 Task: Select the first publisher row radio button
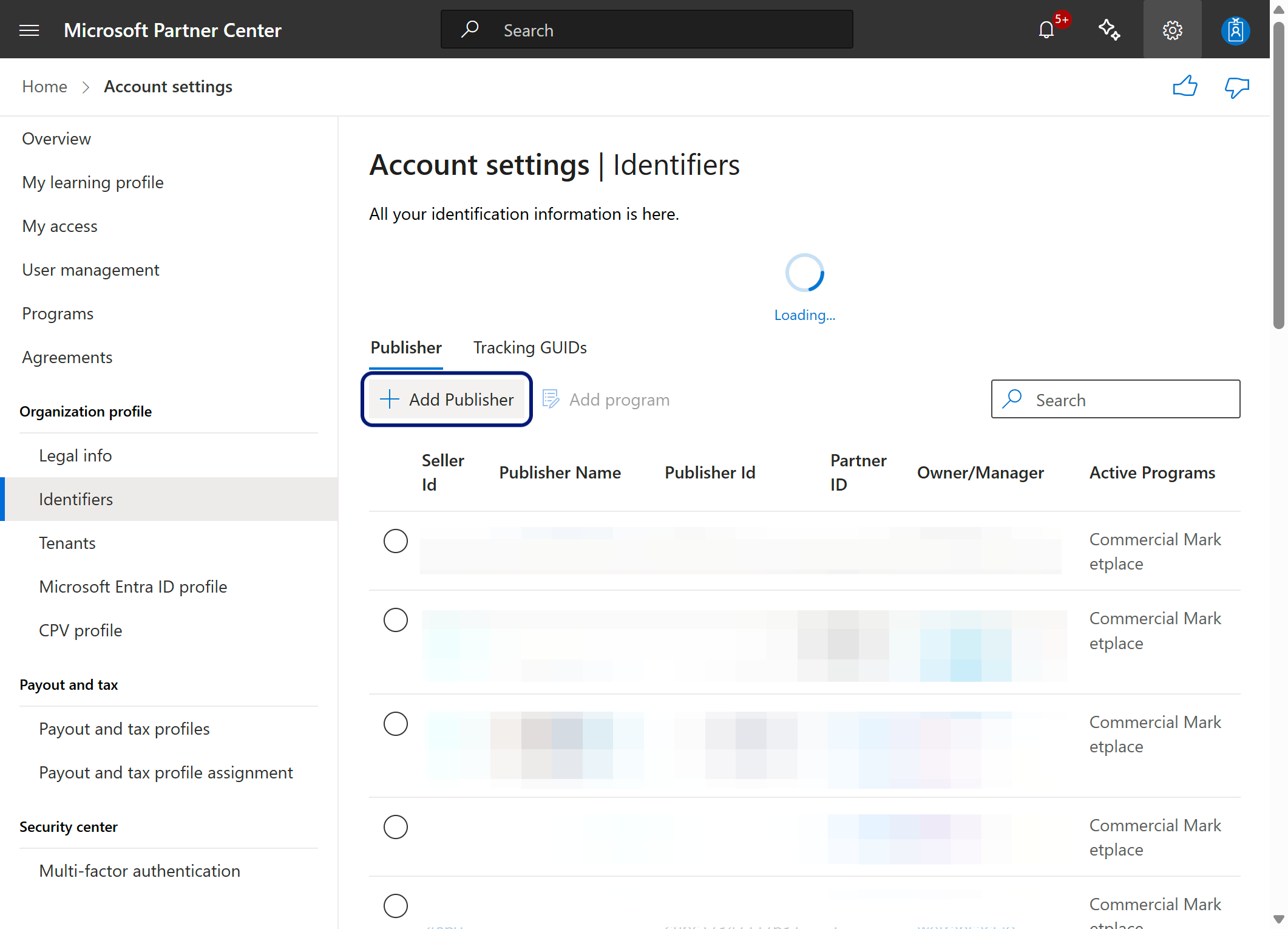tap(396, 541)
